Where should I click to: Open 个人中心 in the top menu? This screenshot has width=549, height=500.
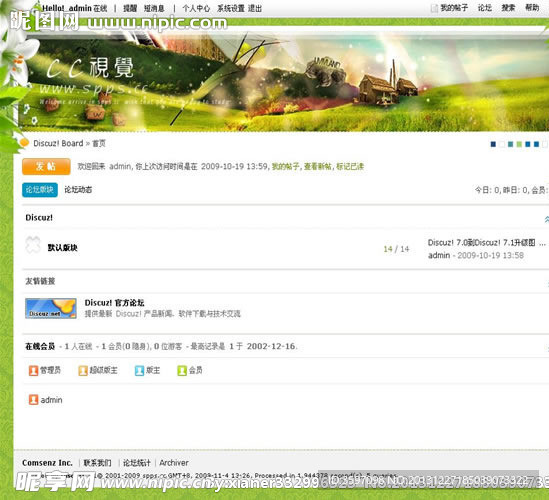196,8
